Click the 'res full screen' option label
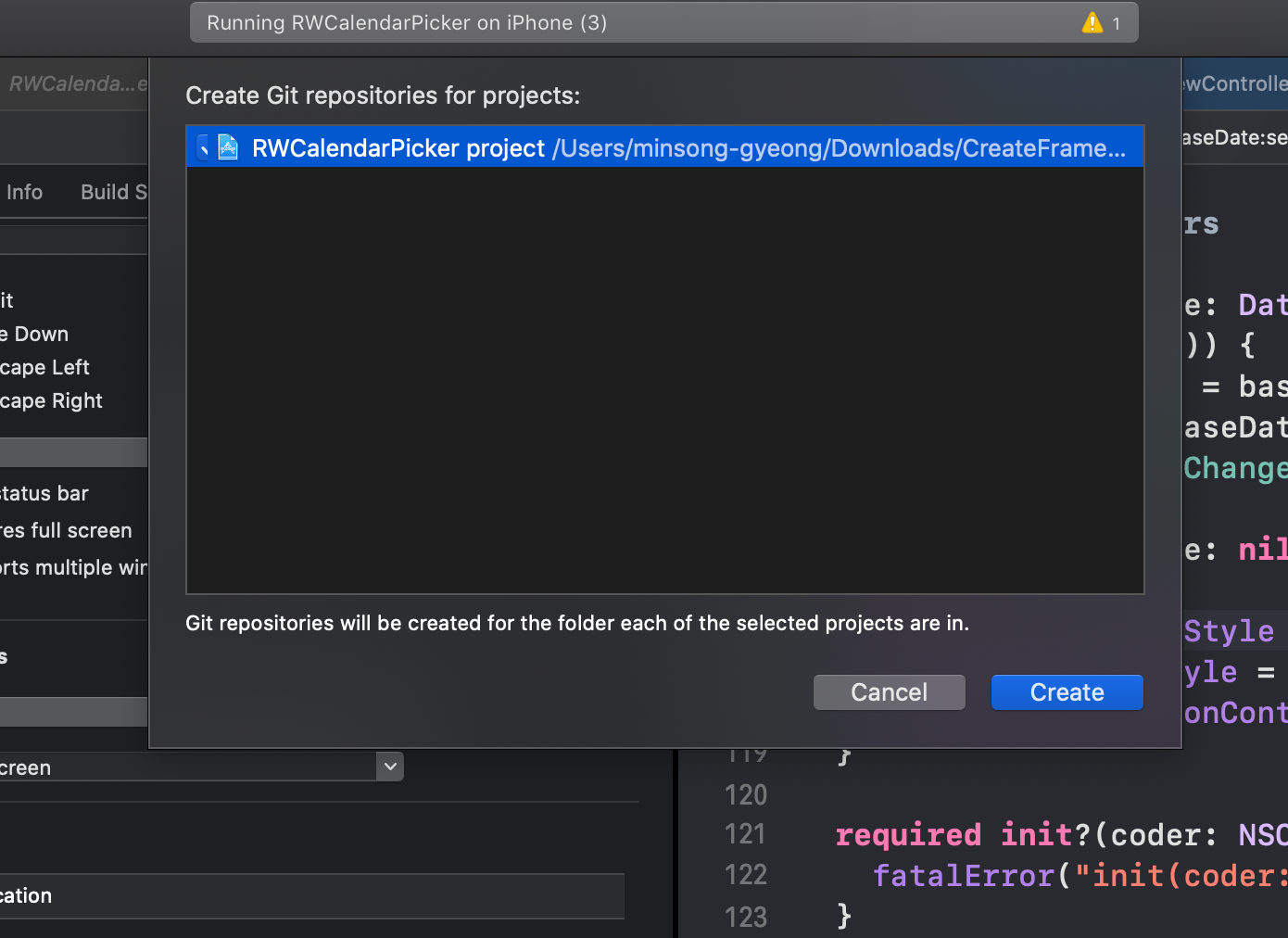1288x938 pixels. [x=66, y=530]
